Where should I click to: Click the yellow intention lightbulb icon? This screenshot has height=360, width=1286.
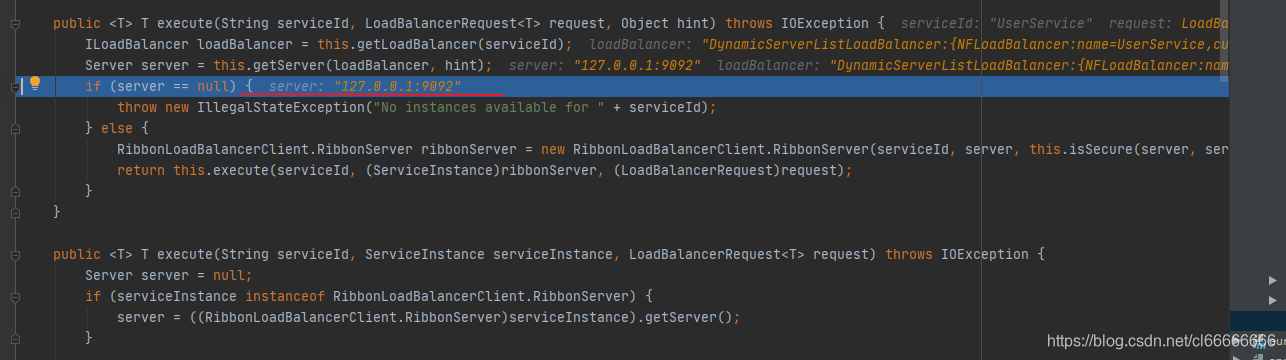35,84
